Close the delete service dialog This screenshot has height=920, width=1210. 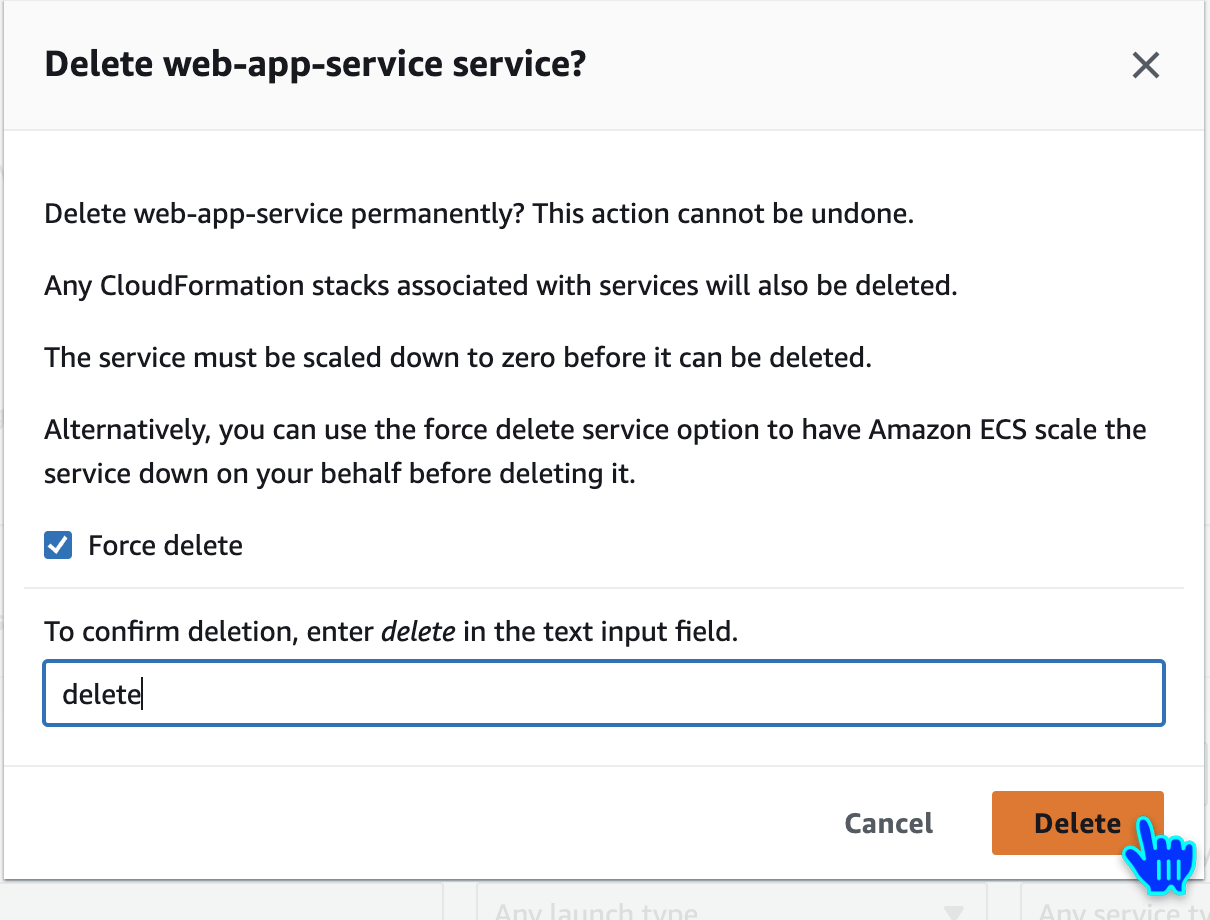coord(1145,66)
